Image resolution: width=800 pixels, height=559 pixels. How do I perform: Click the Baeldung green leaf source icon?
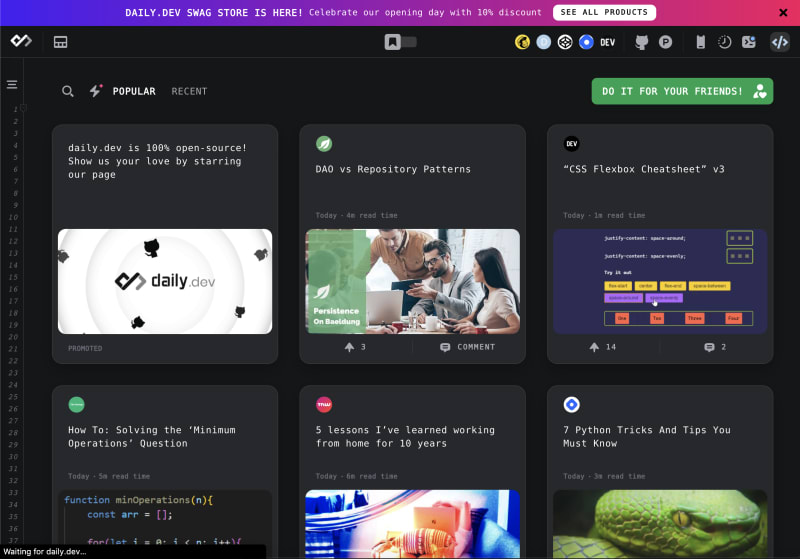[x=324, y=144]
